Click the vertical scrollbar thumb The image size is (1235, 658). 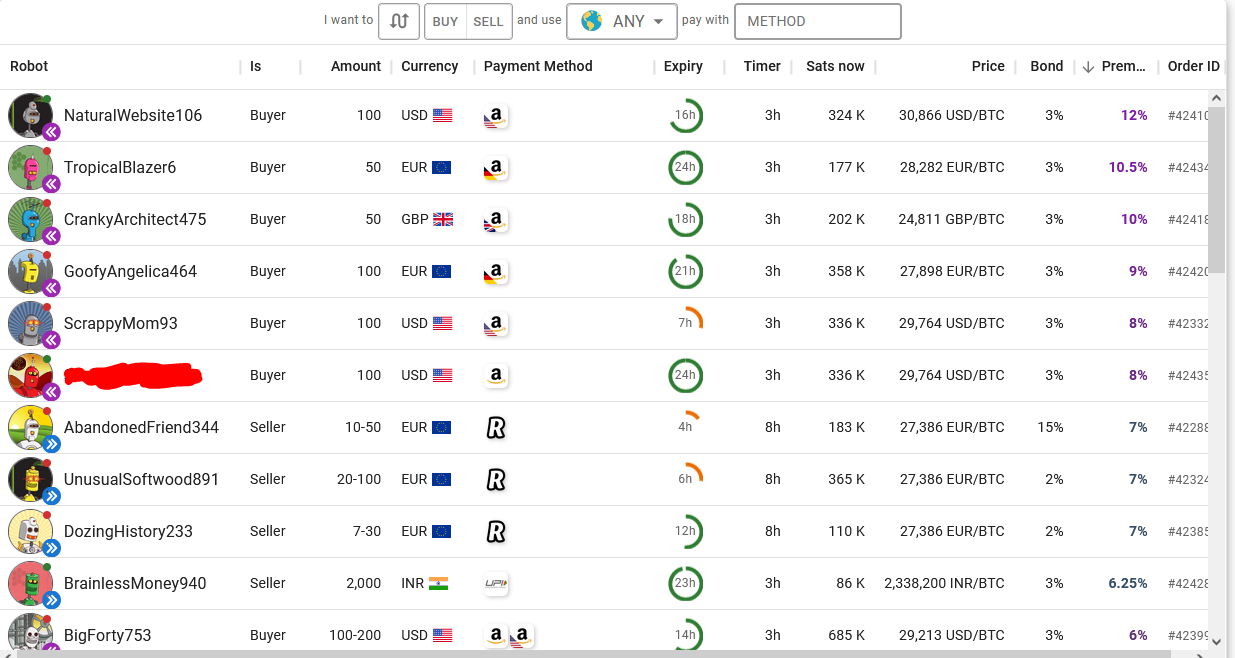click(x=1217, y=189)
